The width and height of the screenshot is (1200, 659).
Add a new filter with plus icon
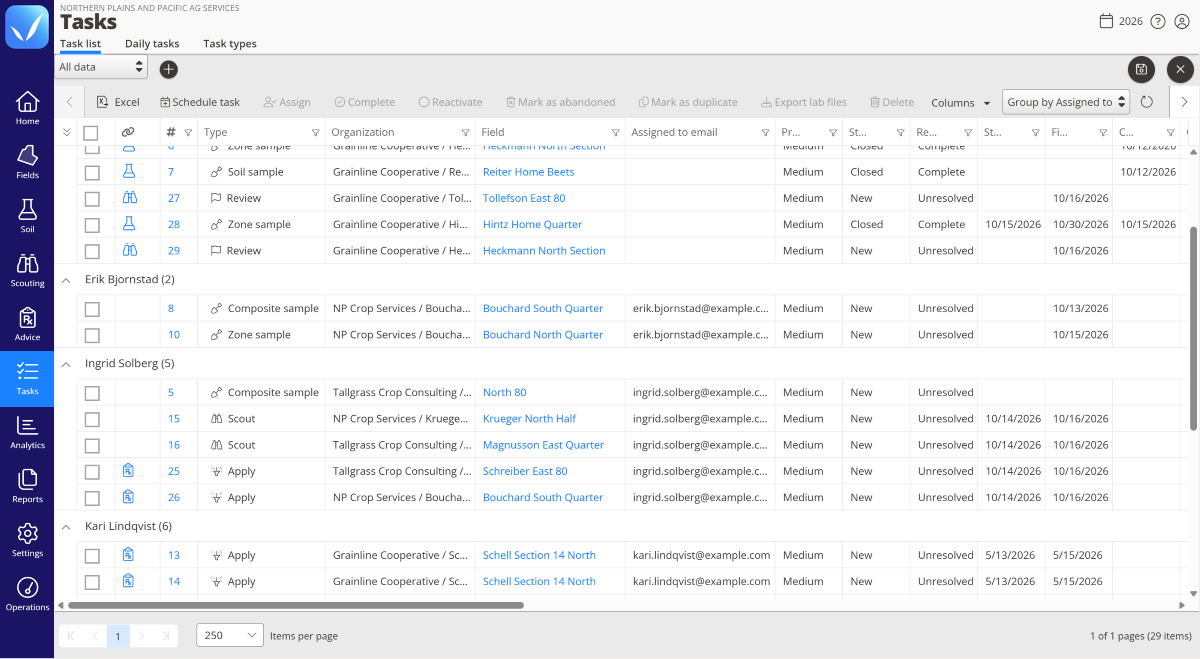(x=169, y=69)
